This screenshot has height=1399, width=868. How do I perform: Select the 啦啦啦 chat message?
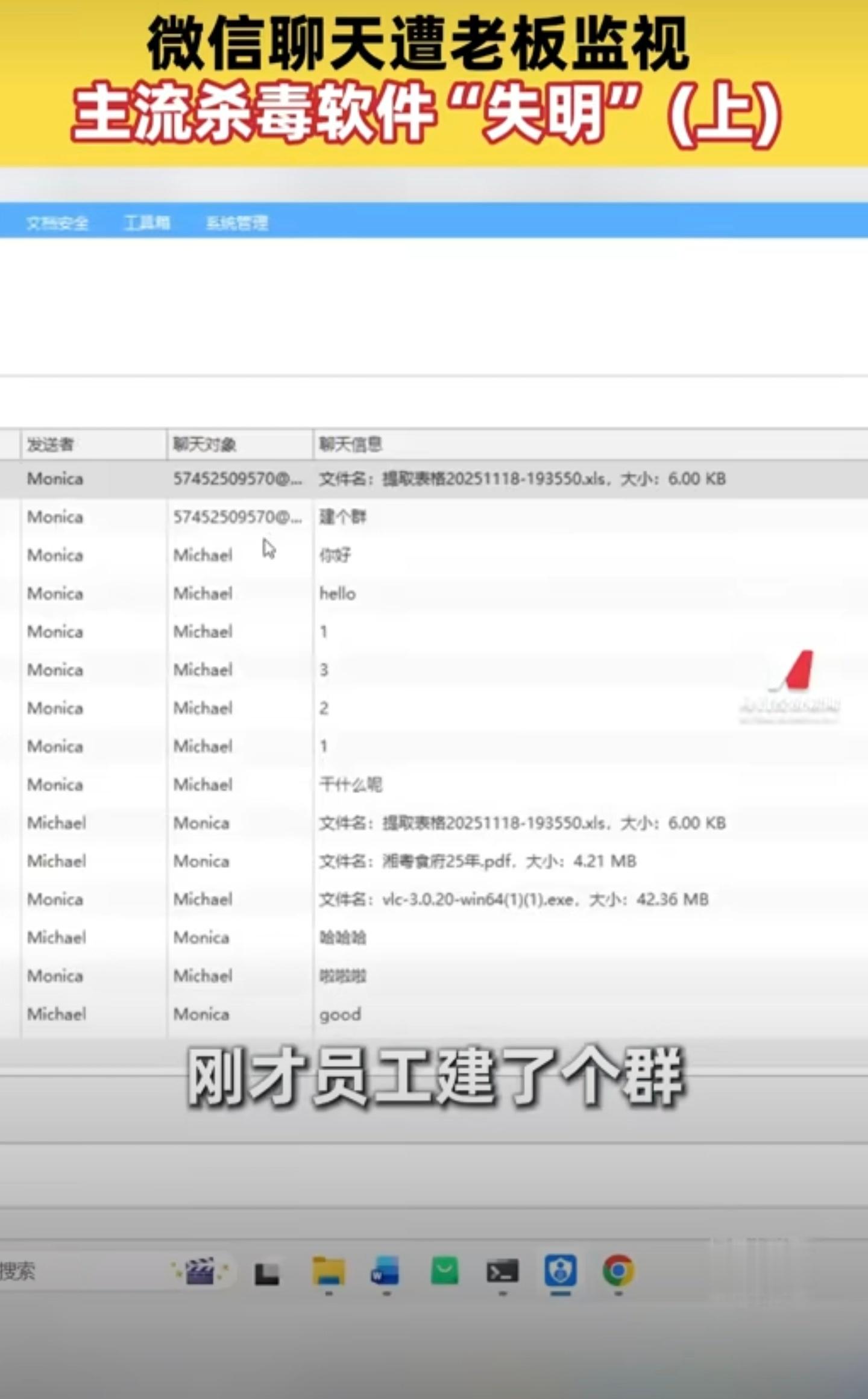(342, 976)
